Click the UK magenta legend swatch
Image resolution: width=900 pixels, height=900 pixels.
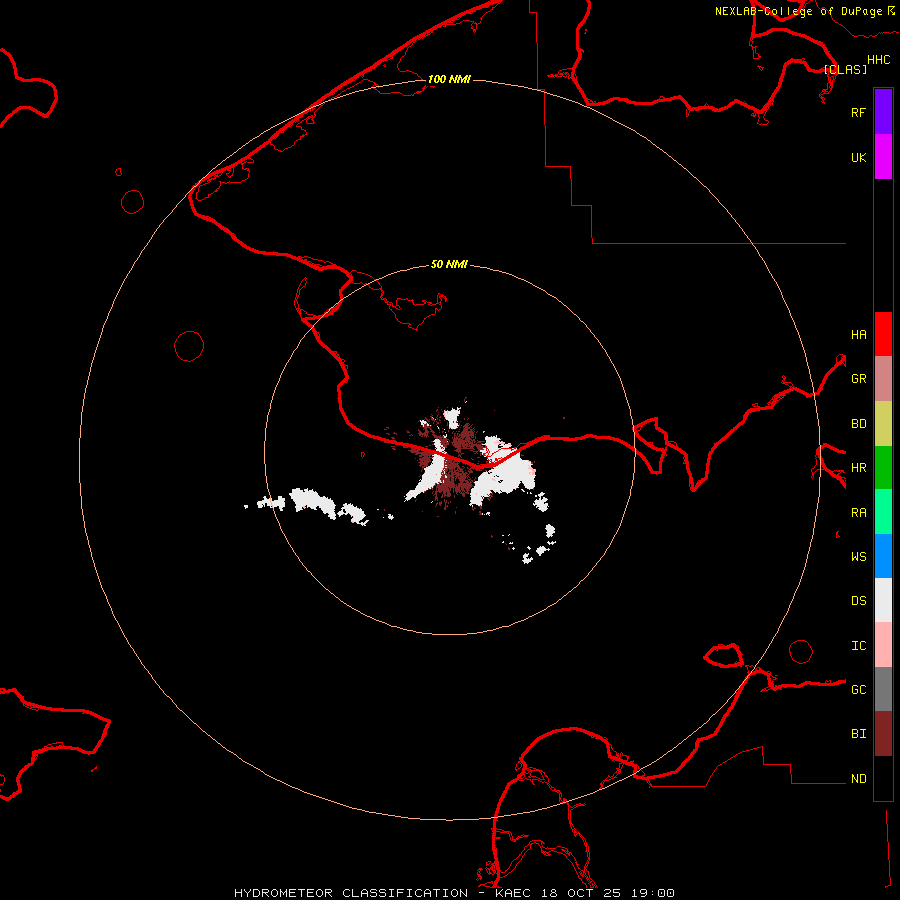click(x=883, y=157)
